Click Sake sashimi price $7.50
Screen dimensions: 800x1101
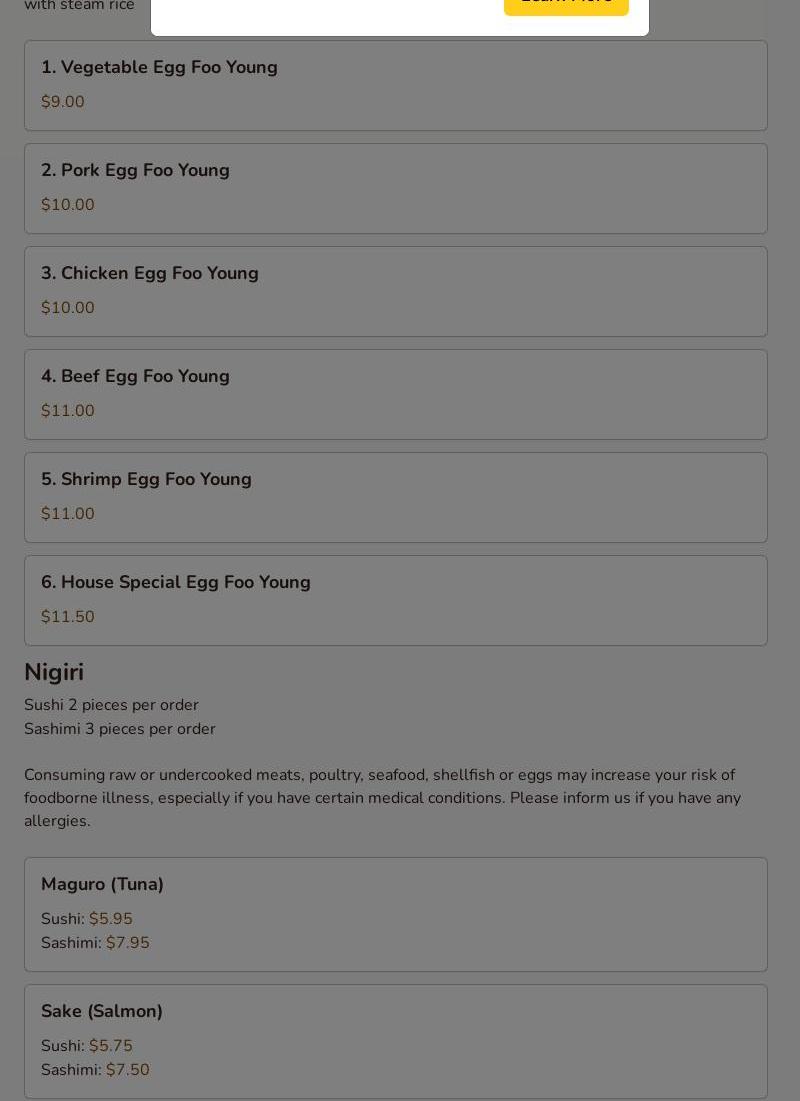click(x=128, y=1070)
